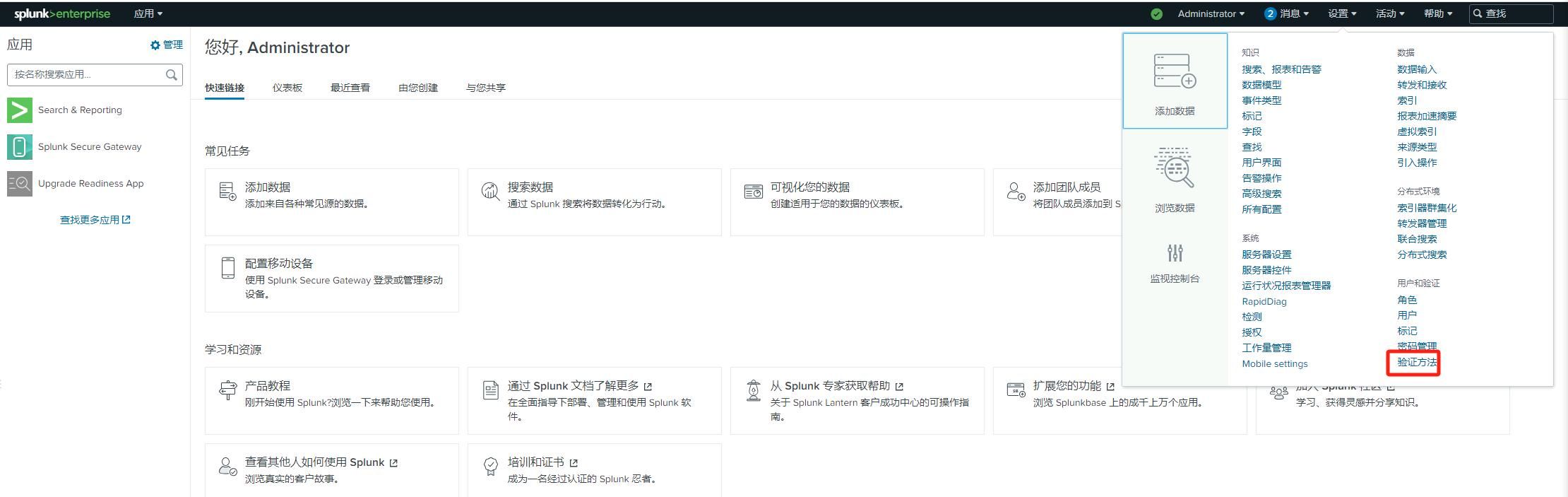The height and width of the screenshot is (497, 1568).
Task: Open 所有配置 settings link
Action: coord(1261,209)
